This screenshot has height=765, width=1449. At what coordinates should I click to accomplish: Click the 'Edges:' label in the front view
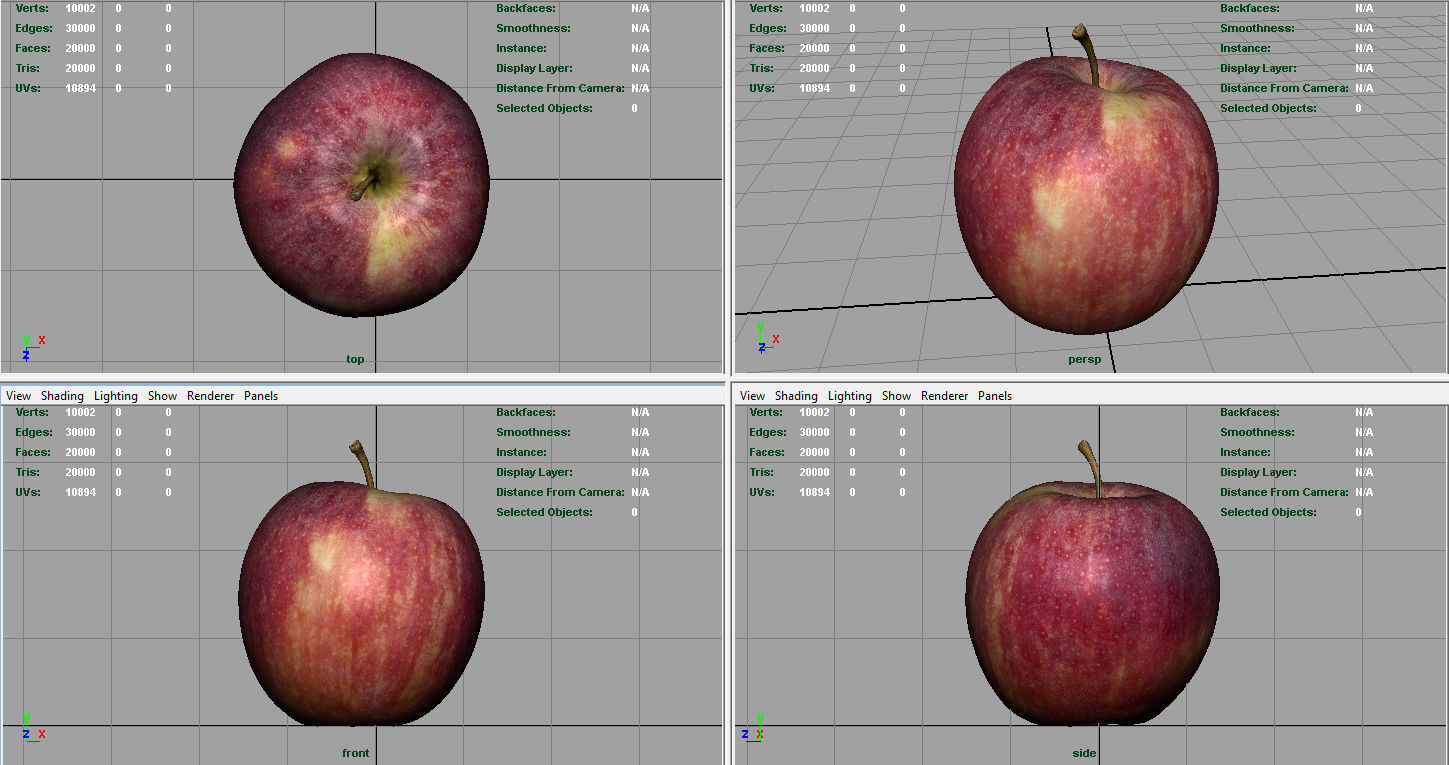coord(34,432)
